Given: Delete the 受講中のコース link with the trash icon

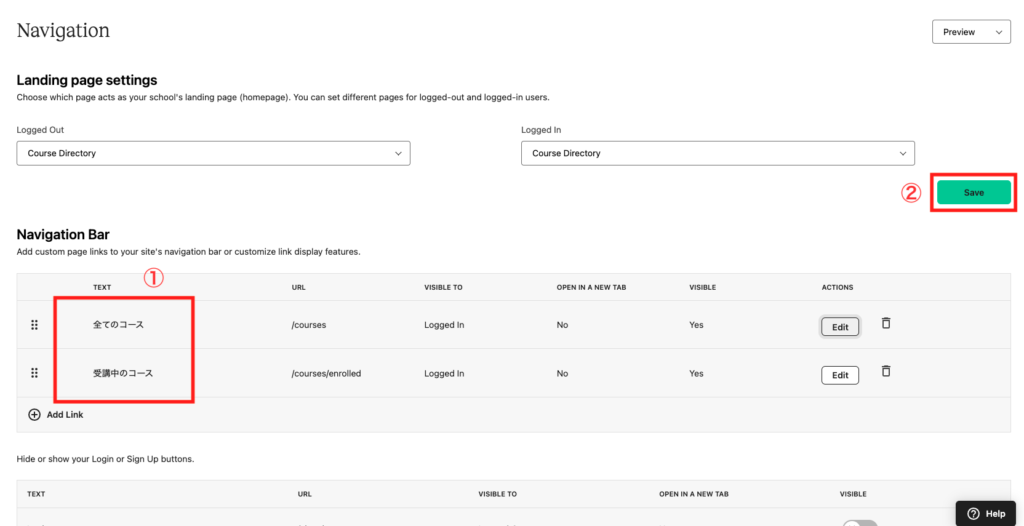Looking at the screenshot, I should [886, 371].
